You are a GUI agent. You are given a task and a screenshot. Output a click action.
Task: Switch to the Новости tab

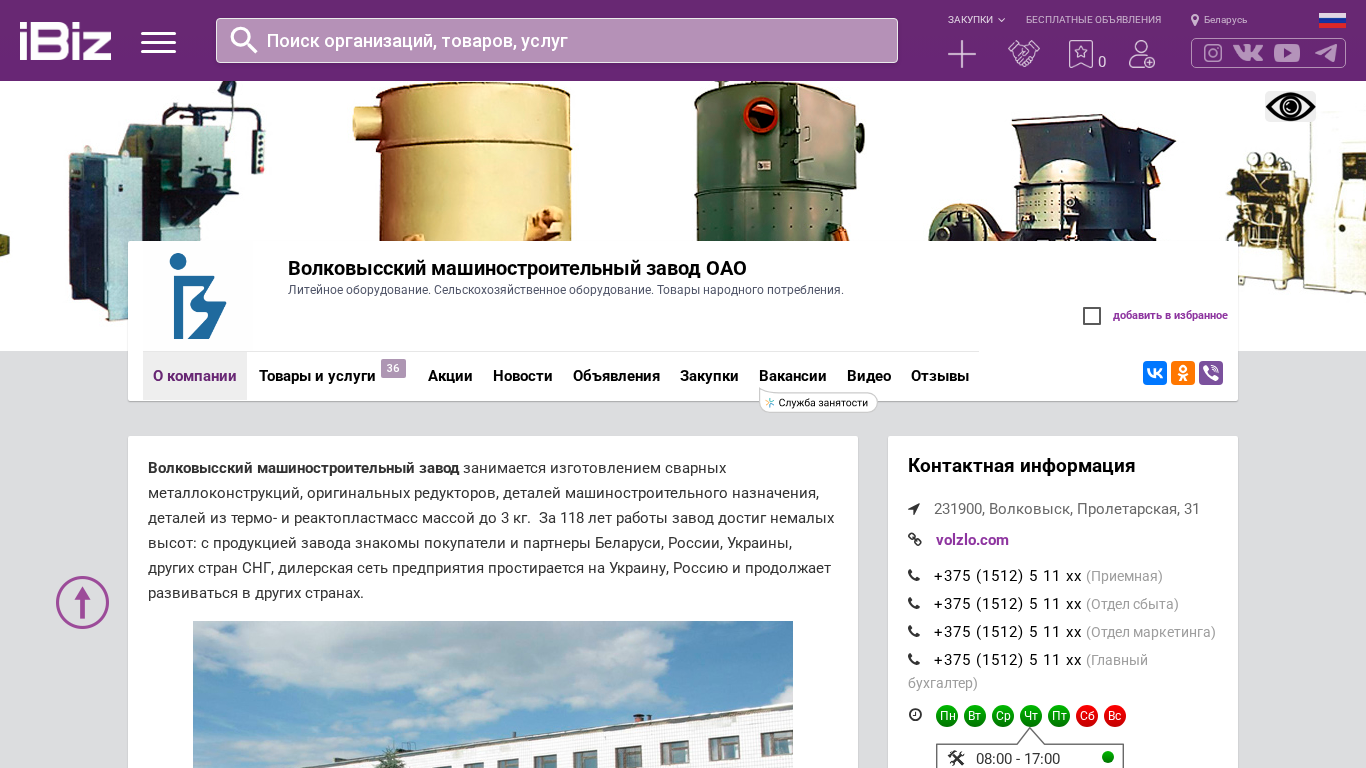pyautogui.click(x=523, y=376)
